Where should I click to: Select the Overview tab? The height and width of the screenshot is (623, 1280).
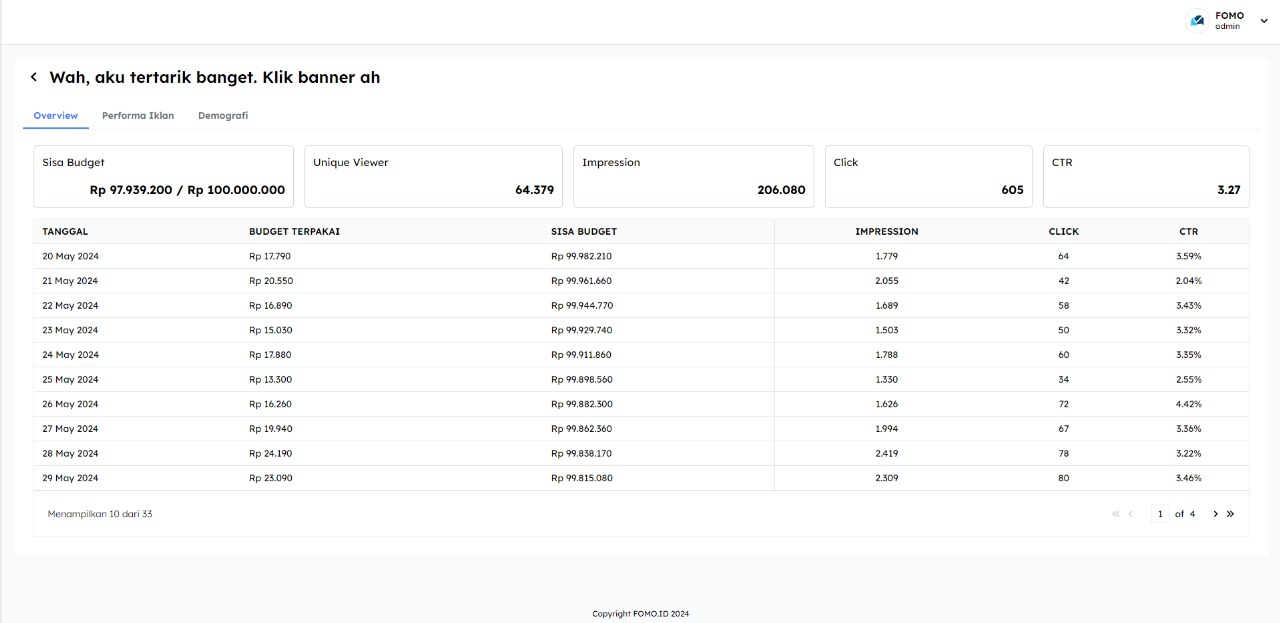56,116
